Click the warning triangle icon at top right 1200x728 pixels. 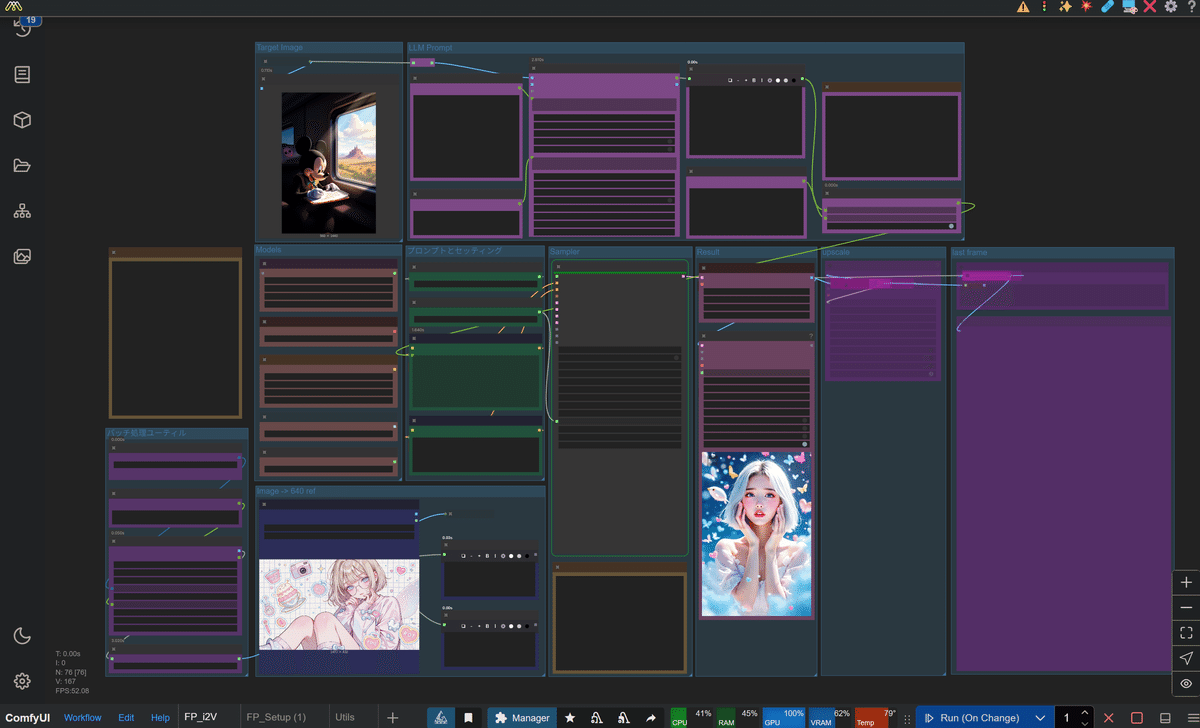point(1022,6)
